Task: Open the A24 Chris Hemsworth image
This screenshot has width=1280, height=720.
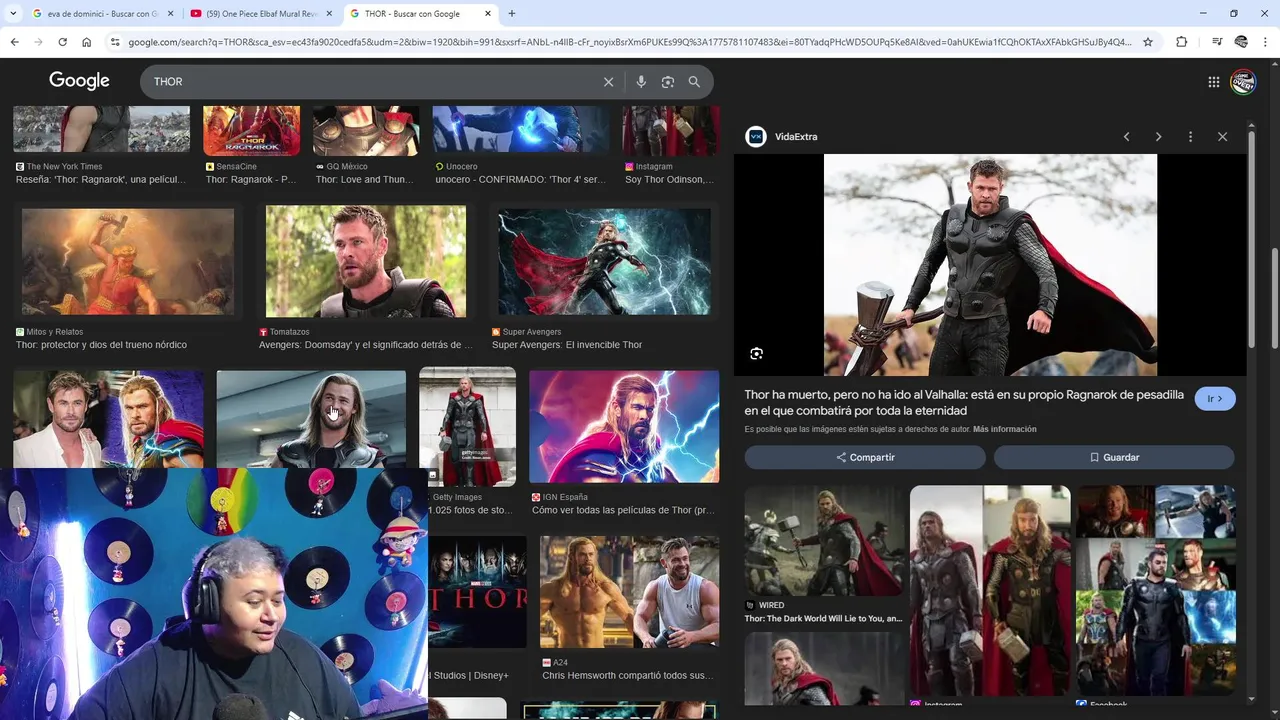Action: click(x=629, y=592)
